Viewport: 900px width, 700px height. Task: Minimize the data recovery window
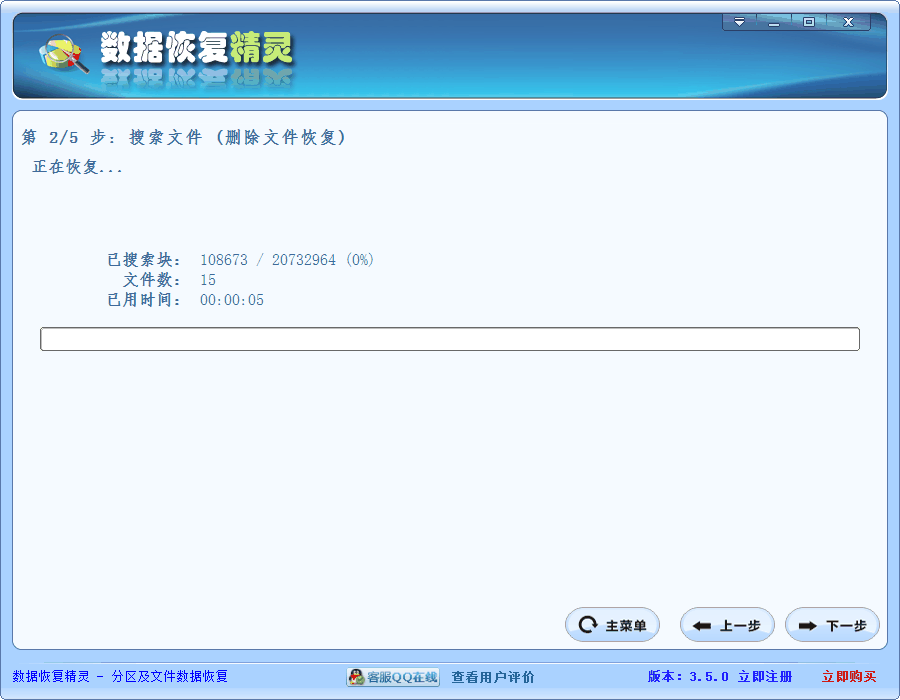[773, 22]
